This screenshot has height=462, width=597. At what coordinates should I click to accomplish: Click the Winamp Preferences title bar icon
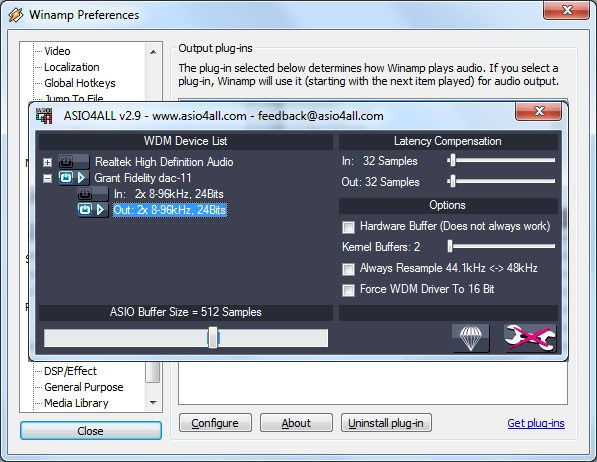pyautogui.click(x=16, y=15)
